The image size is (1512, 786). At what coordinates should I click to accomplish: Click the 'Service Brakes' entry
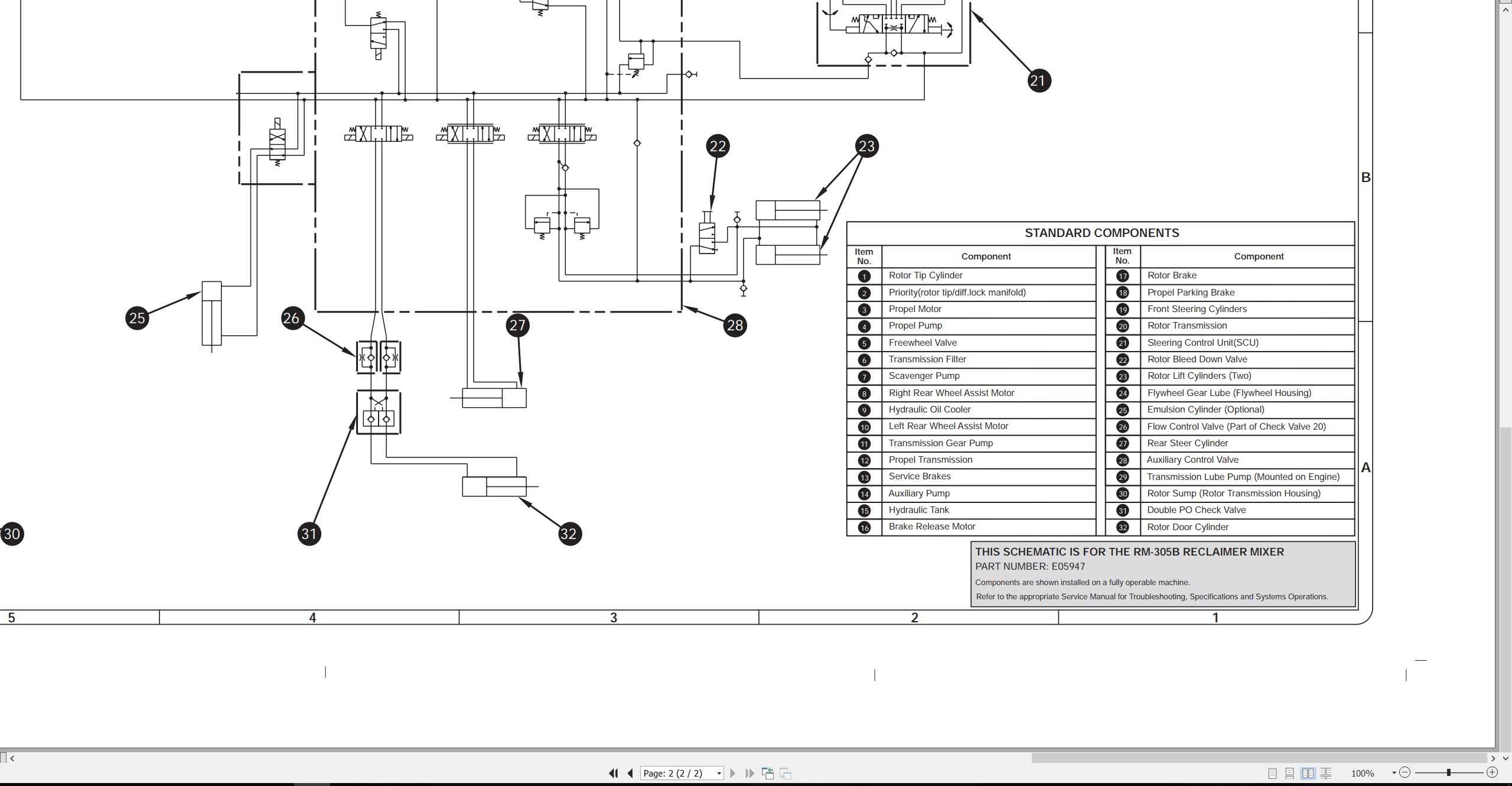[x=920, y=476]
